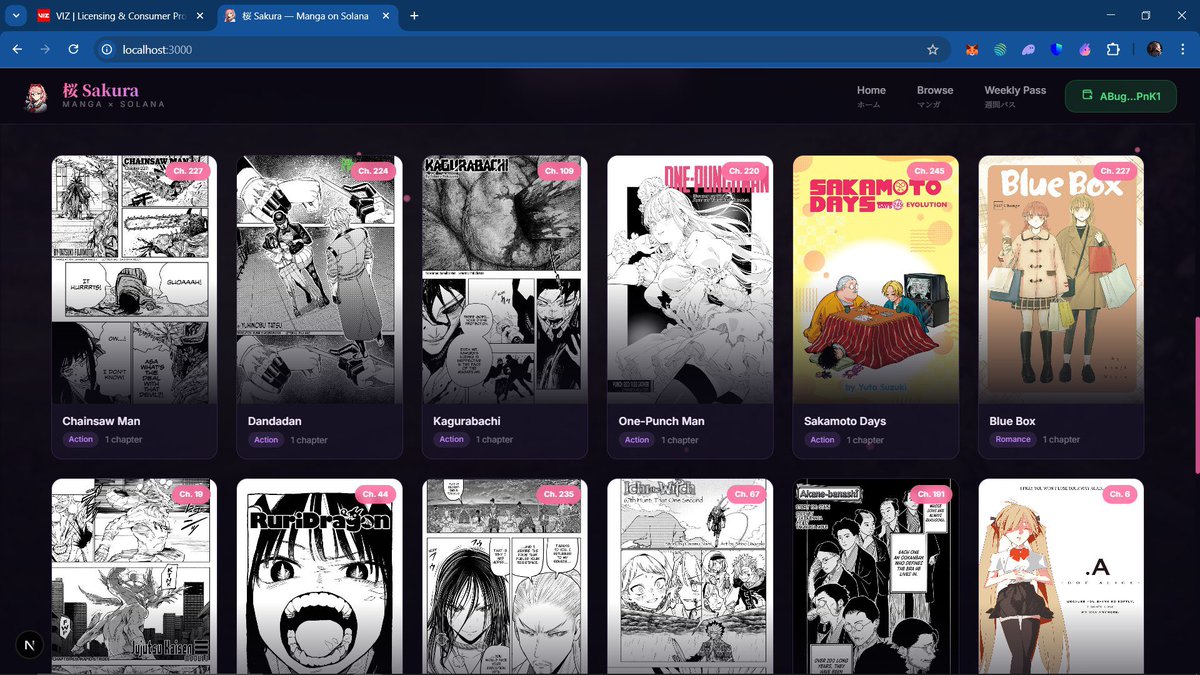This screenshot has height=675, width=1200.
Task: Click the localhost:3000 address bar
Action: tap(520, 49)
